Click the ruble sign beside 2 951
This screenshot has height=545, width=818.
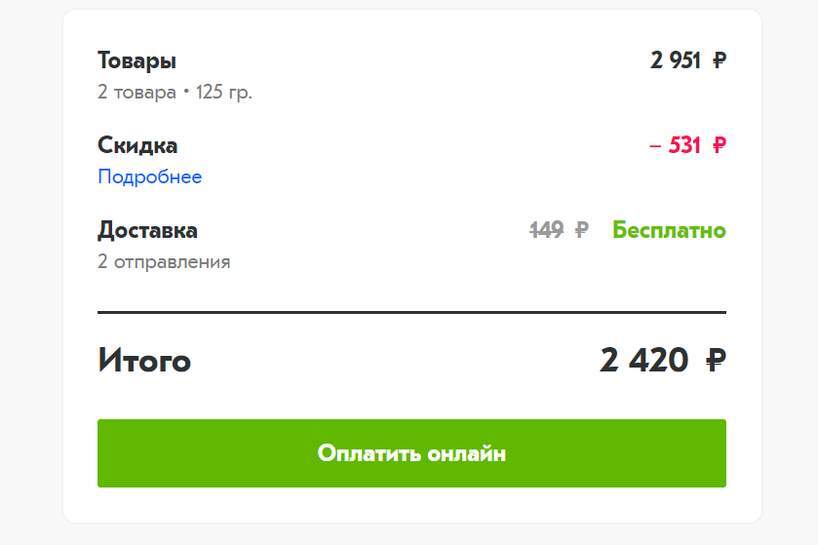point(719,61)
